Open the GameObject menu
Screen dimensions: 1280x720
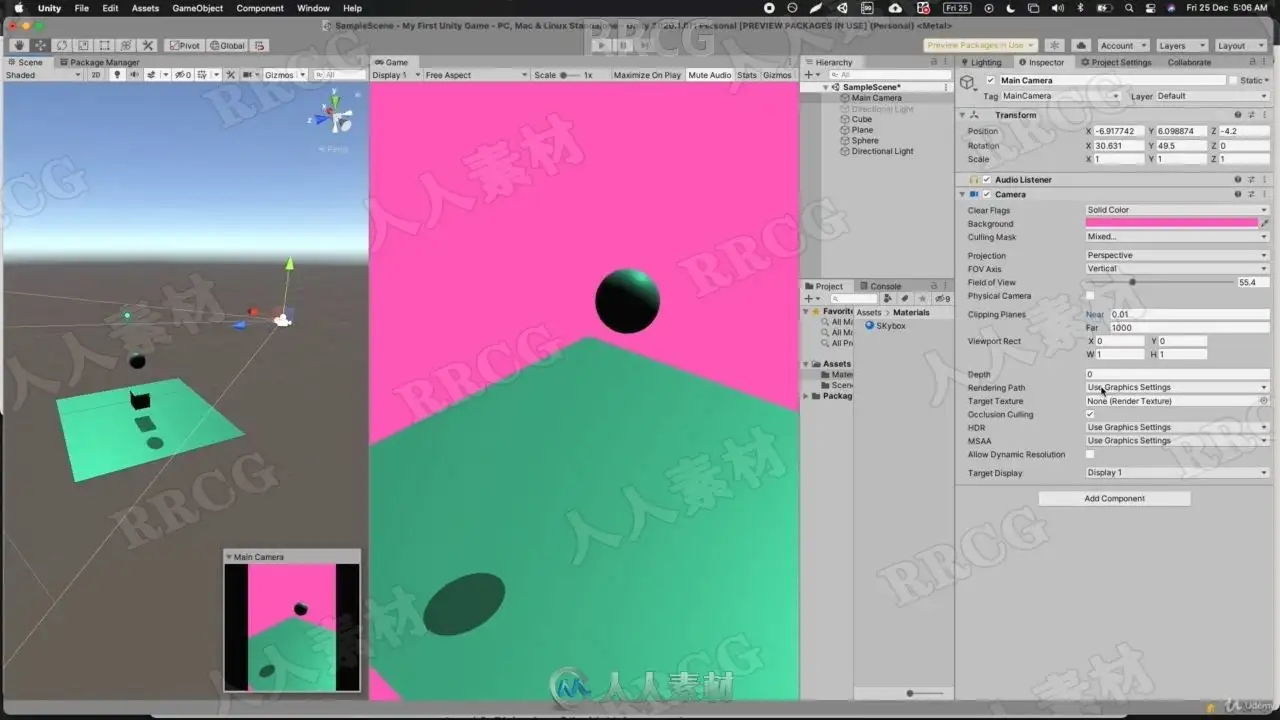(198, 8)
